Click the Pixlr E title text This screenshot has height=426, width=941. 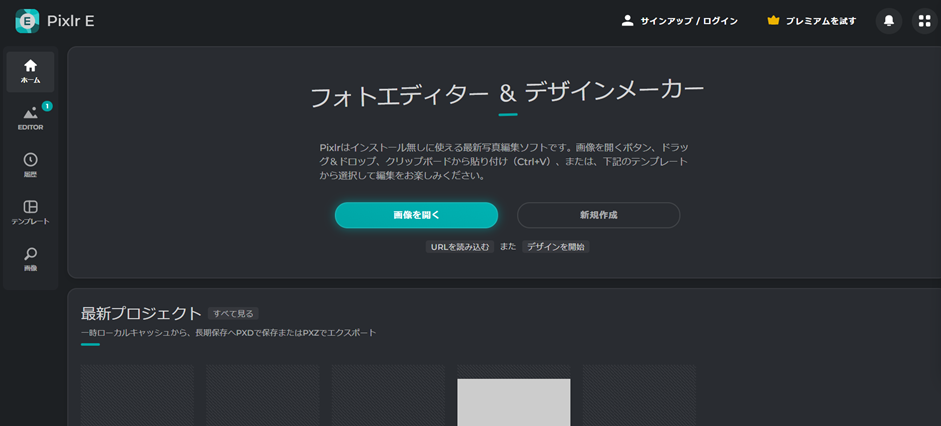[70, 21]
